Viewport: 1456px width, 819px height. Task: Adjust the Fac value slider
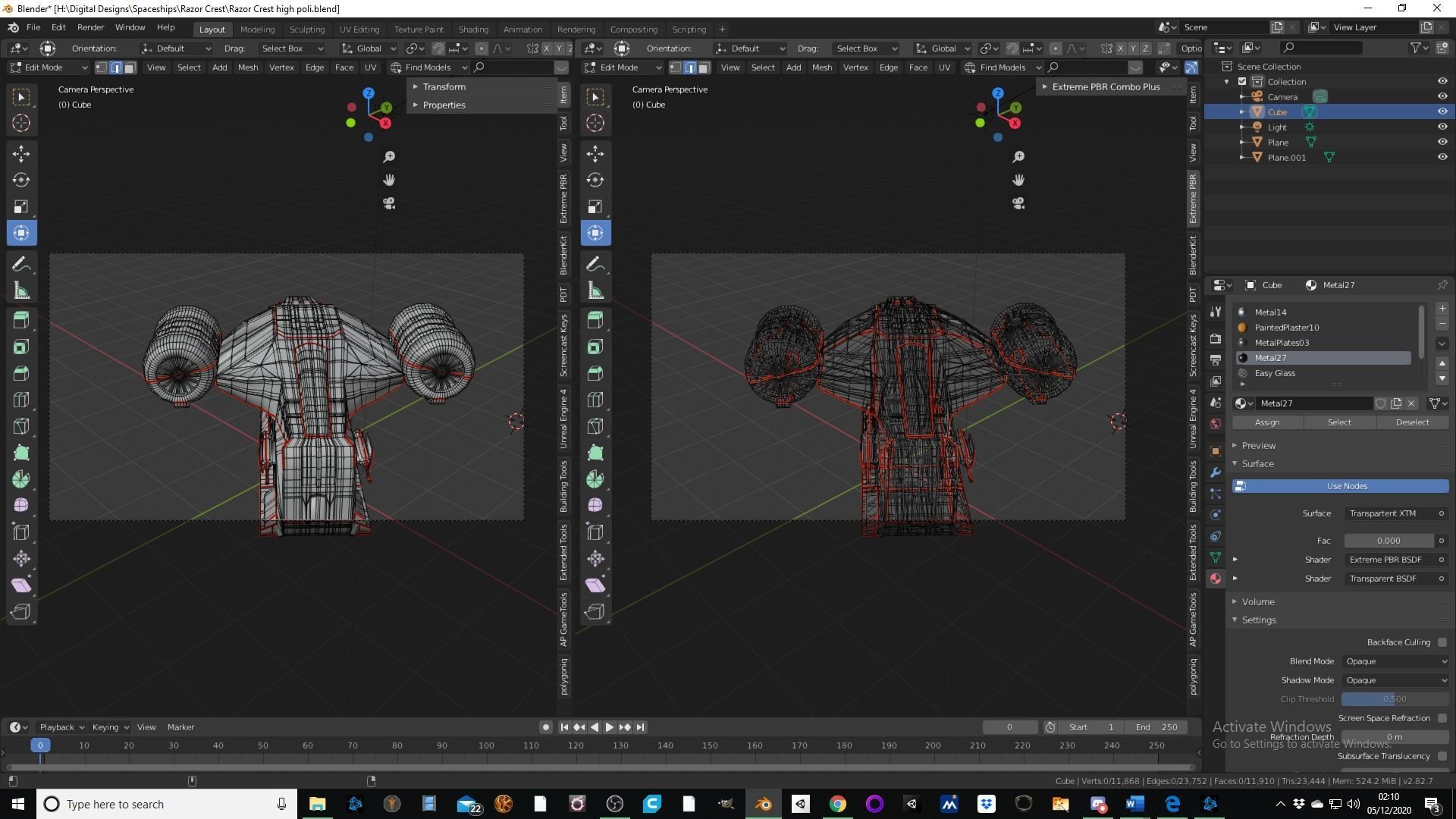(1389, 541)
